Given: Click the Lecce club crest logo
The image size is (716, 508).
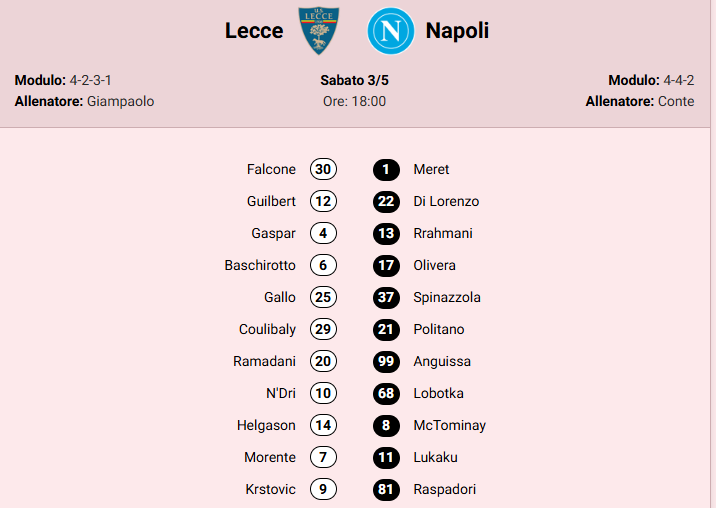Looking at the screenshot, I should (319, 31).
